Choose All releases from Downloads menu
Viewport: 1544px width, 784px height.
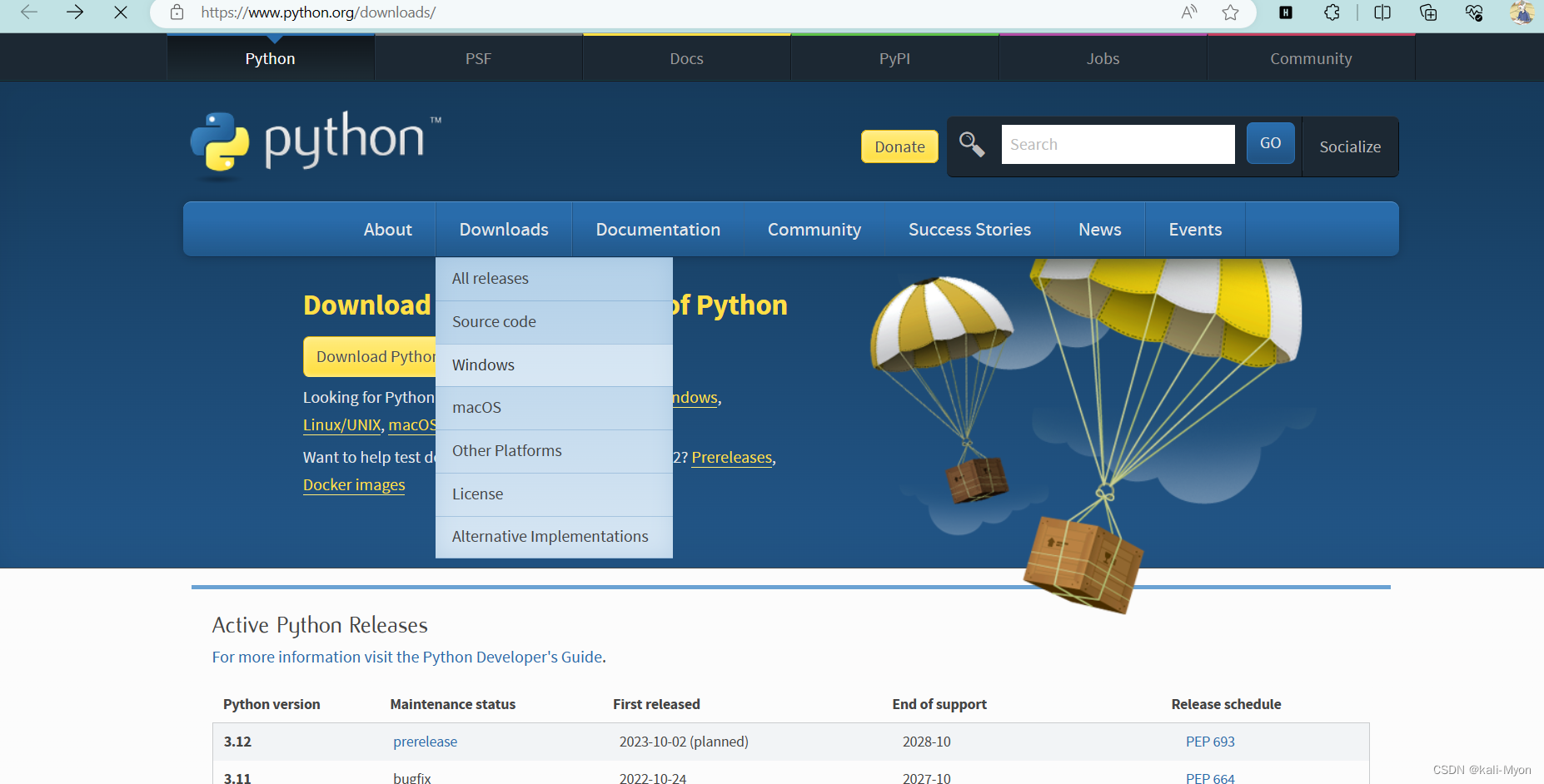[554, 279]
